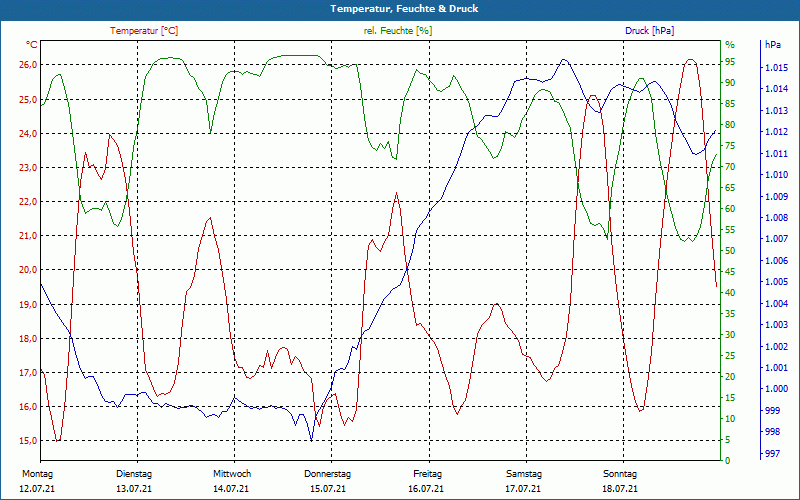Click the '90' humidity axis tick
The height and width of the screenshot is (500, 800).
coord(730,83)
